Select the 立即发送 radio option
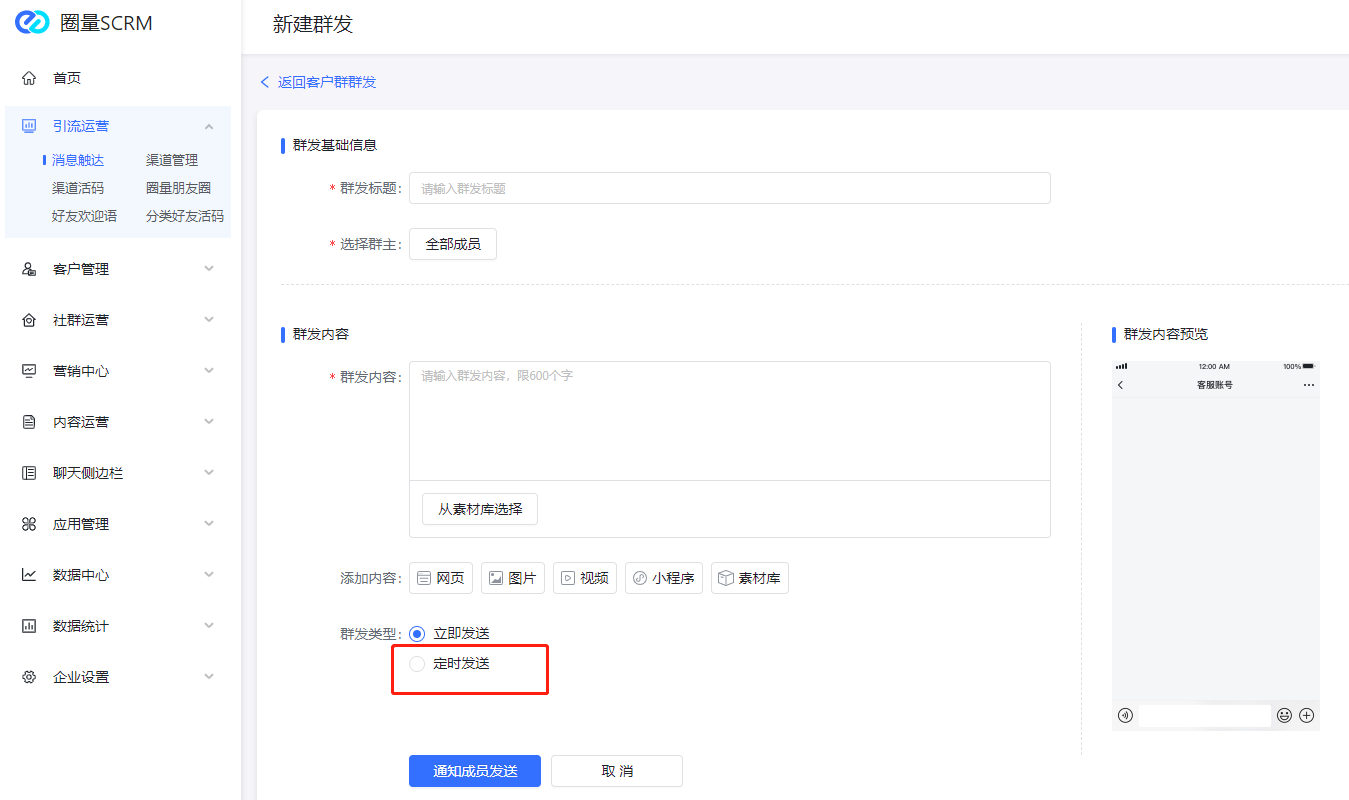 click(x=418, y=634)
